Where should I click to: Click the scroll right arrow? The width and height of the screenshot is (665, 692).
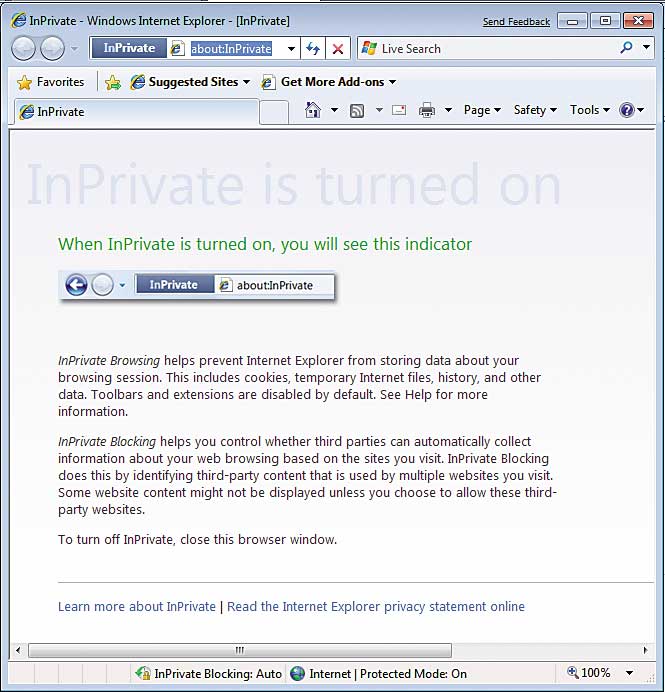646,650
